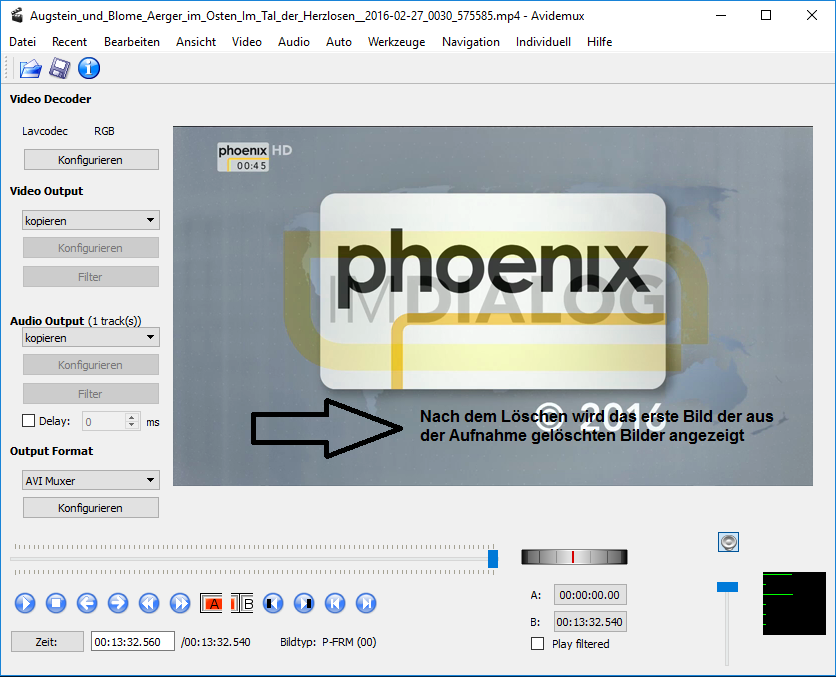836x677 pixels.
Task: Set selection start marker A
Action: point(212,603)
